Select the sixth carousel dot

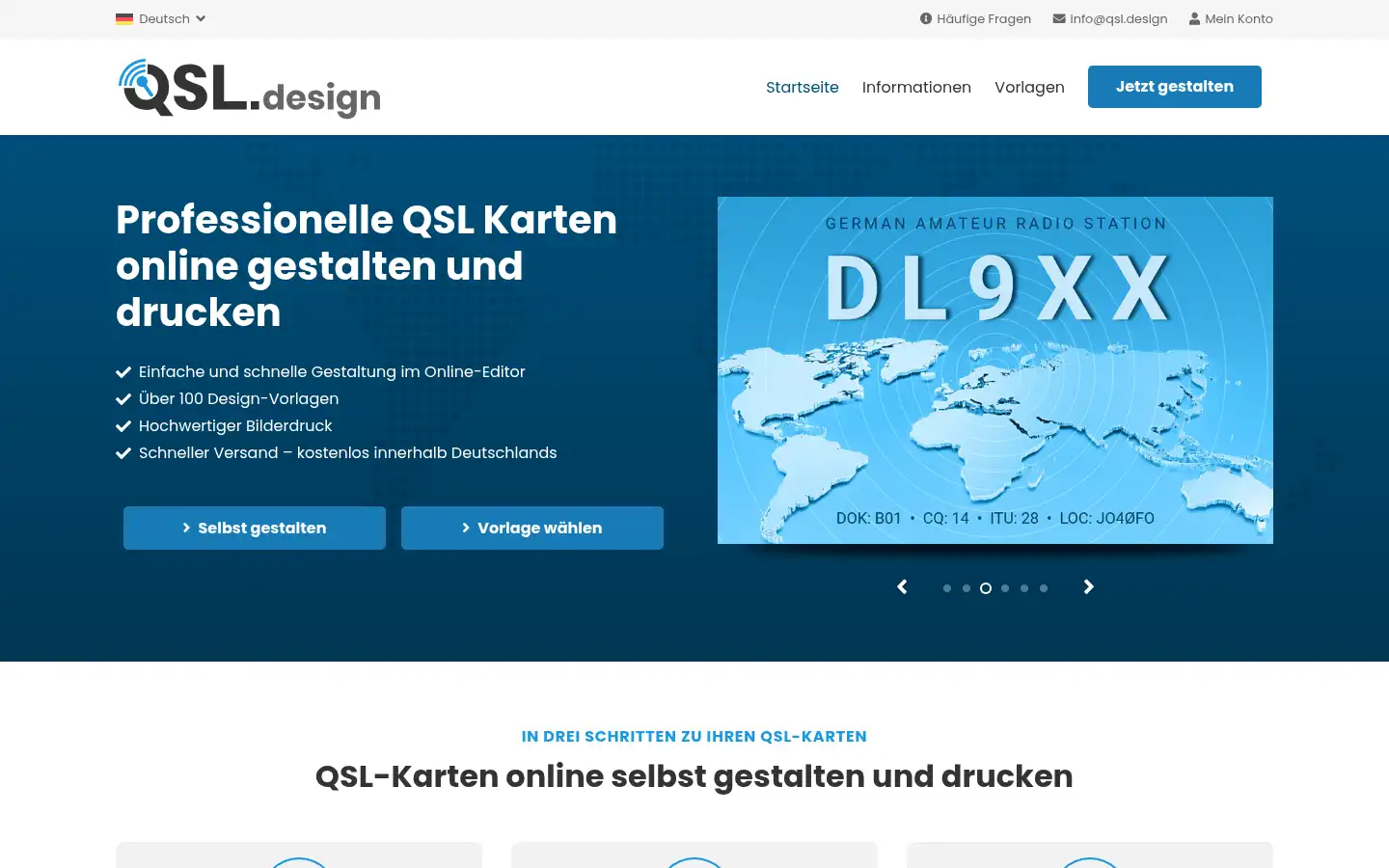point(1044,588)
